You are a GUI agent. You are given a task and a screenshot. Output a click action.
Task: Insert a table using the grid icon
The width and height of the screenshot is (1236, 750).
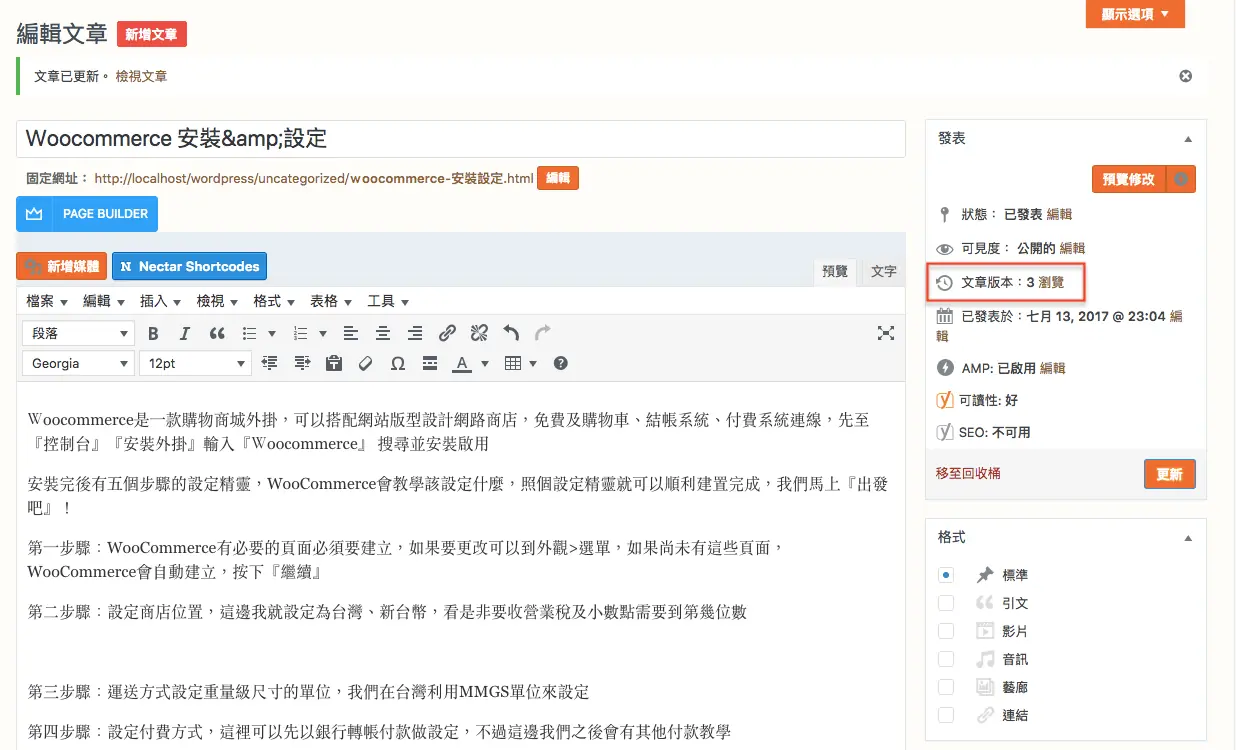(x=513, y=364)
